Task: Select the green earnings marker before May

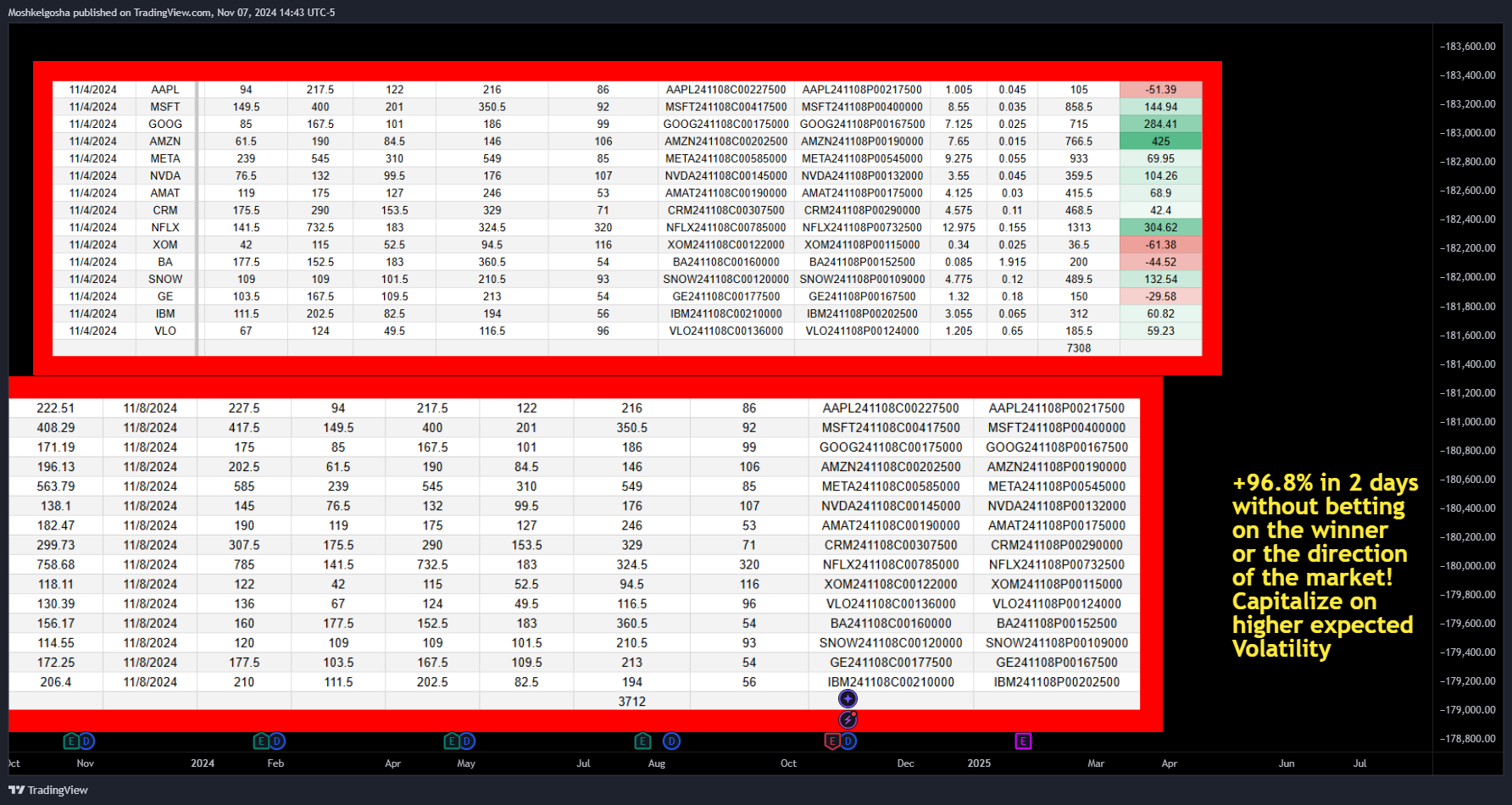Action: click(452, 741)
